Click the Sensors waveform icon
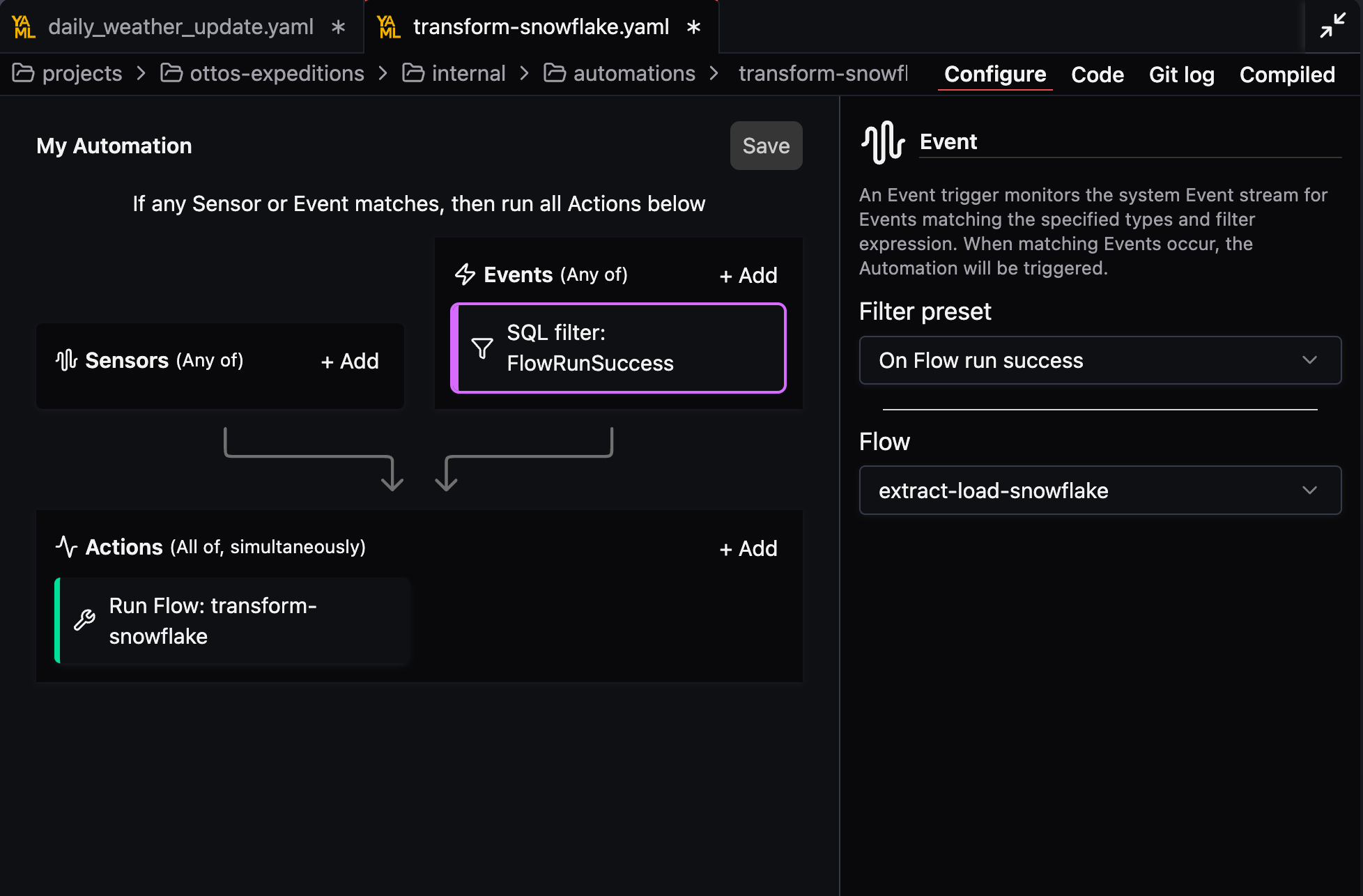Screen dimensions: 1363x896 tap(66, 360)
